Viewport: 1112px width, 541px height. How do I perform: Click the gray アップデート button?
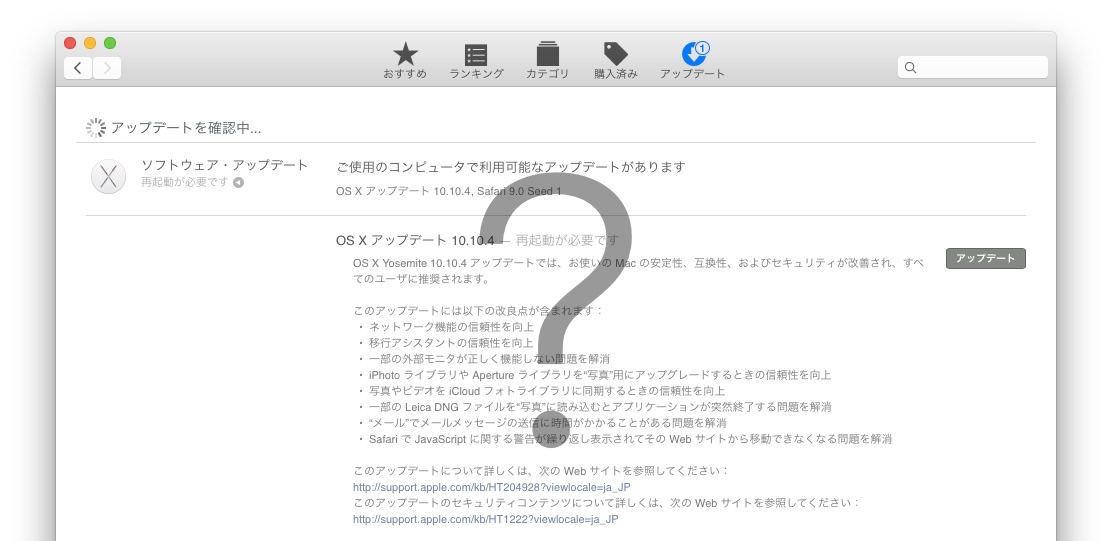pyautogui.click(x=986, y=259)
